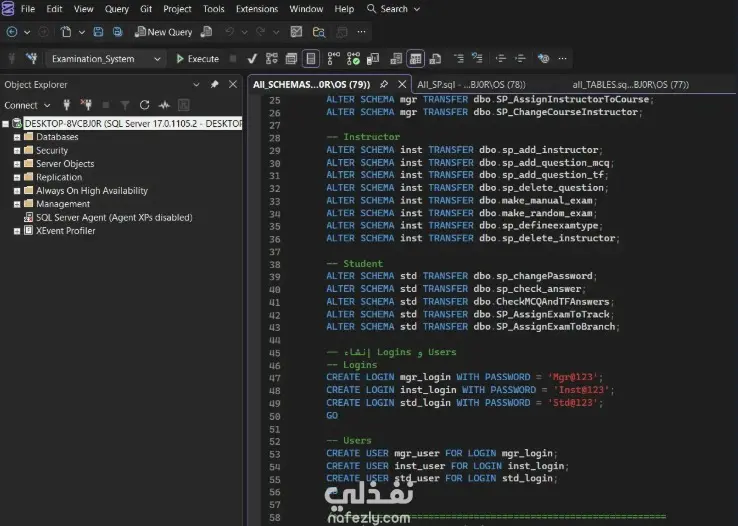Viewport: 738px width, 526px height.
Task: Click the GO statement on line 50
Action: tap(332, 415)
